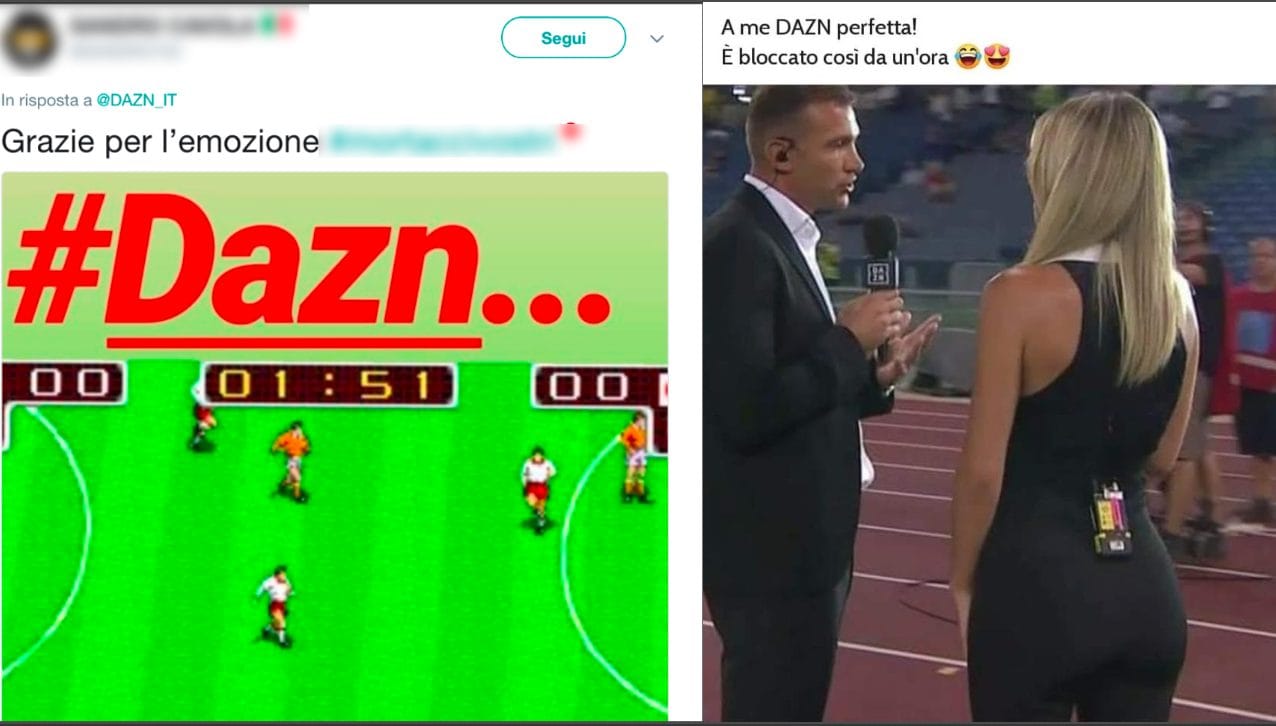Click the blurred profile avatar
1276x726 pixels.
29,39
